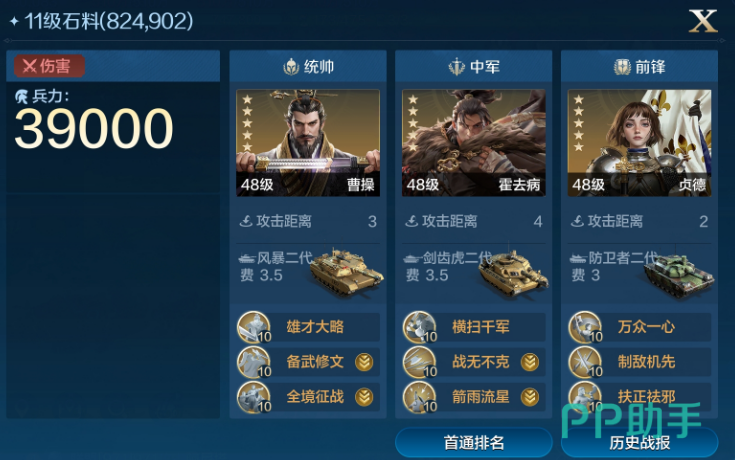Expand the 全境征战 chevron badge

364,397
